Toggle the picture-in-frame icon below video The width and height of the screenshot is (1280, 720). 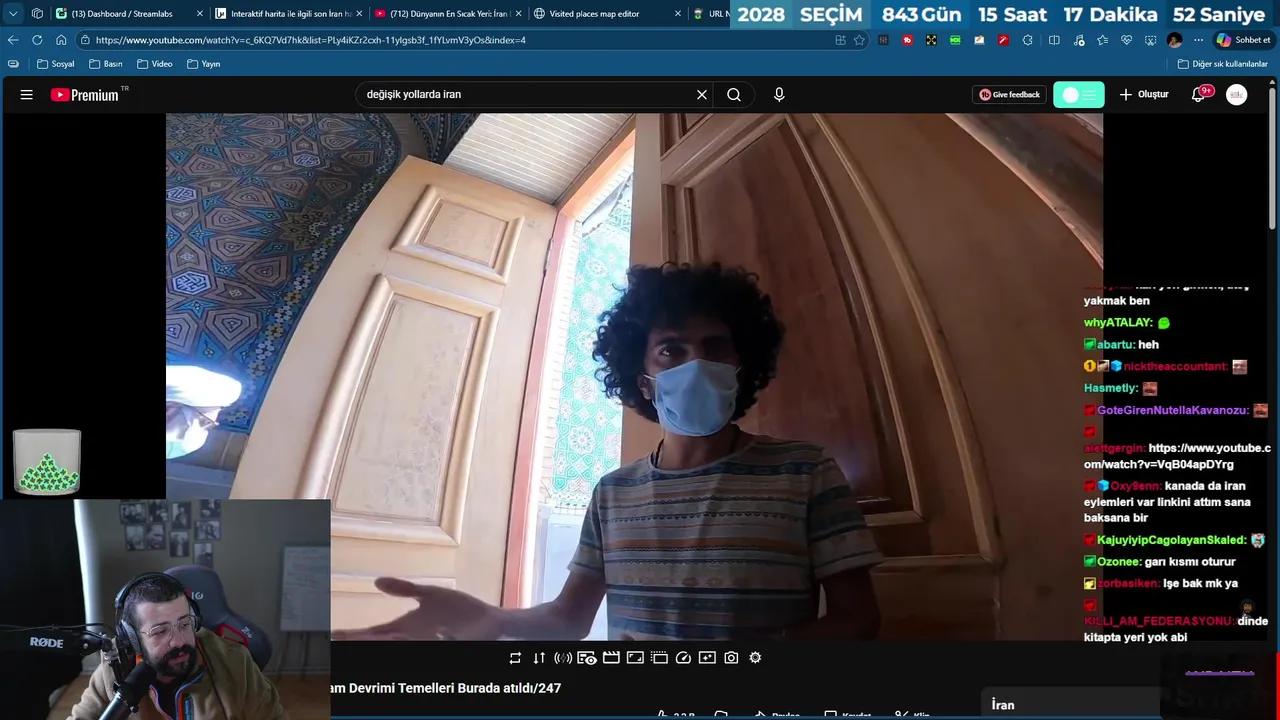click(x=635, y=658)
